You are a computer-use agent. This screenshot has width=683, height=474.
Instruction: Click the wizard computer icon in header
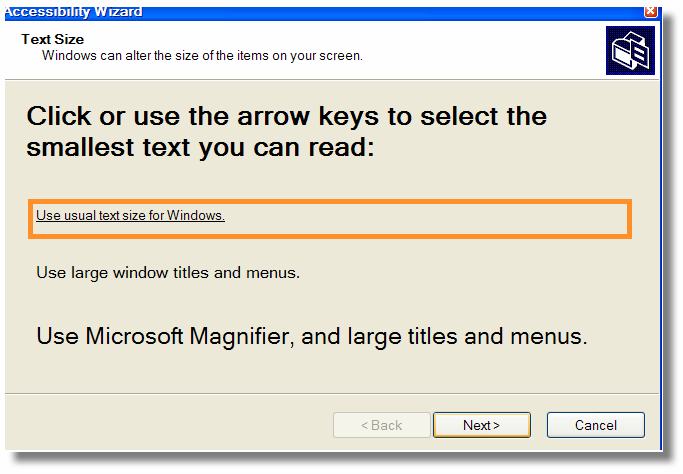[x=629, y=50]
